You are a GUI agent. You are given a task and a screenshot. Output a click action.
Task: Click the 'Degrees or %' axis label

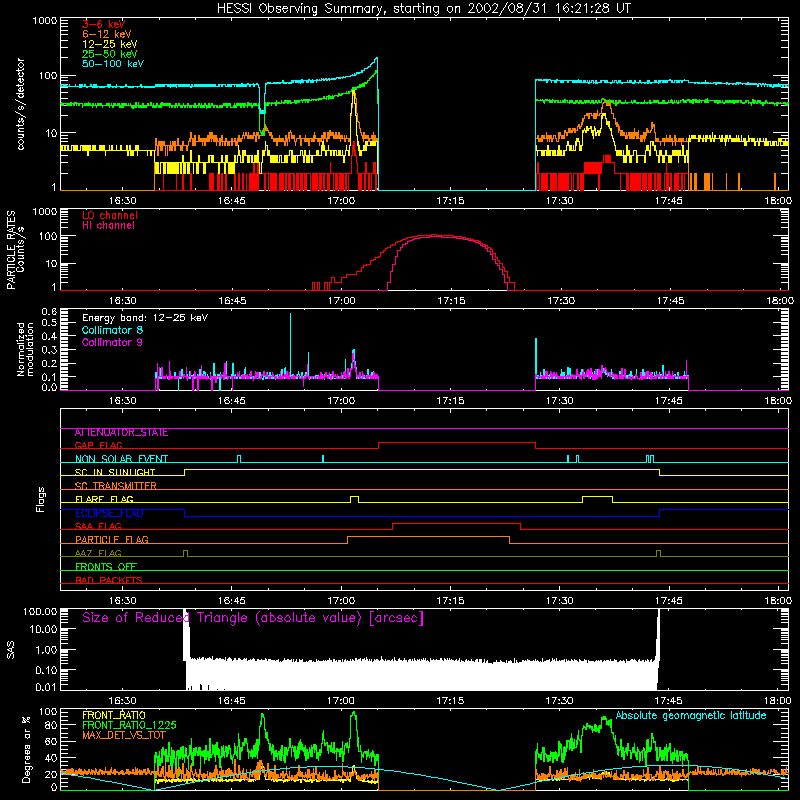click(x=26, y=749)
